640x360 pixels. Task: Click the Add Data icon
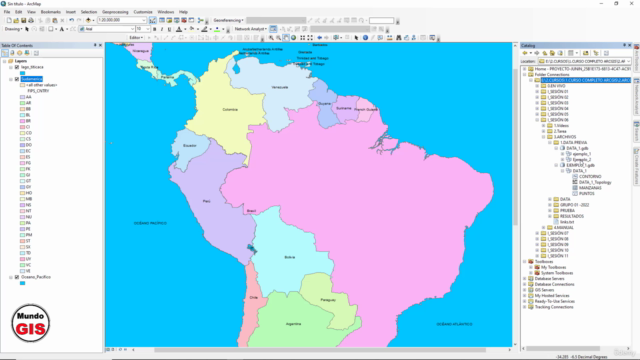pos(88,20)
